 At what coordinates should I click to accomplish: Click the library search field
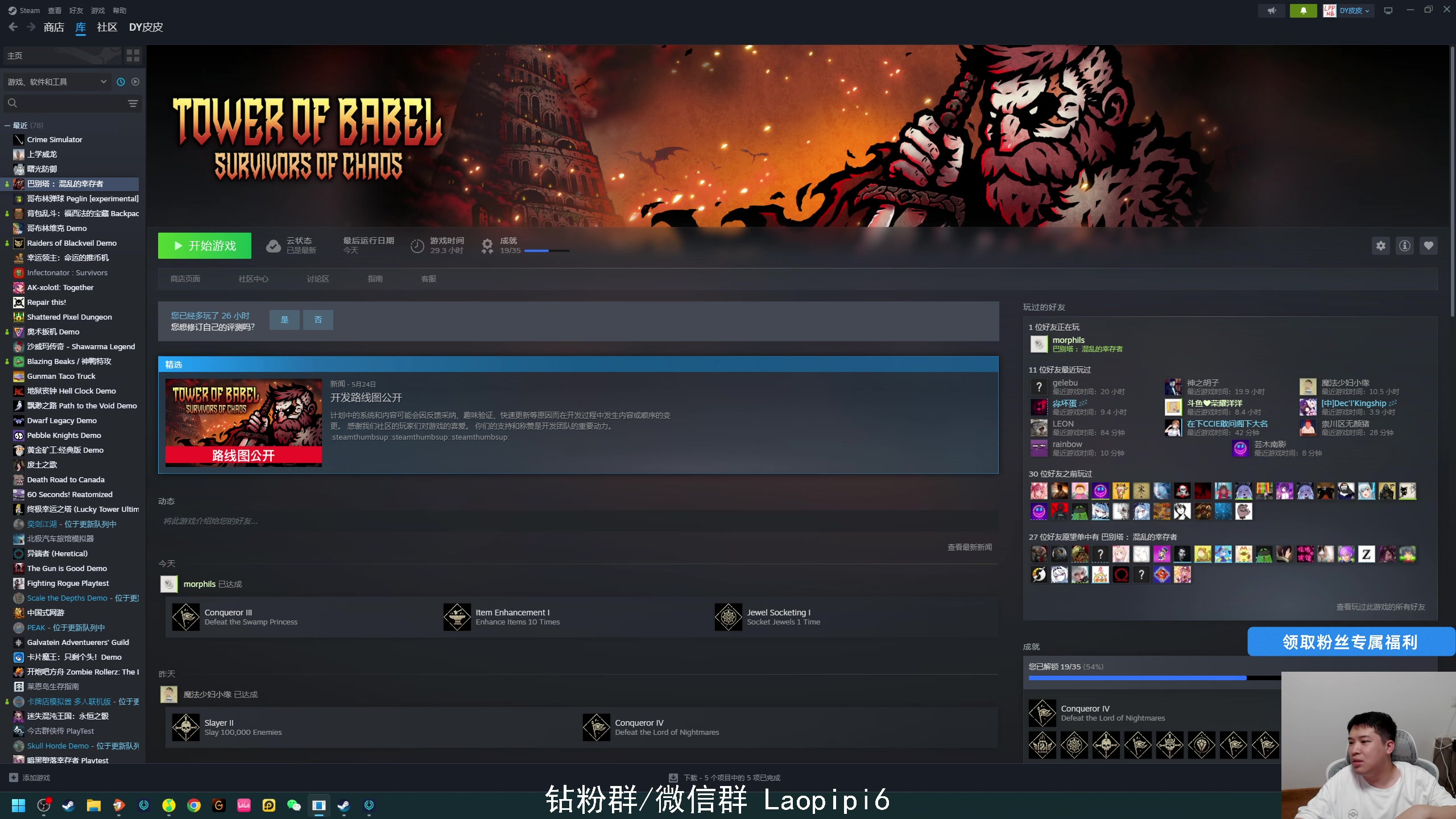click(65, 103)
